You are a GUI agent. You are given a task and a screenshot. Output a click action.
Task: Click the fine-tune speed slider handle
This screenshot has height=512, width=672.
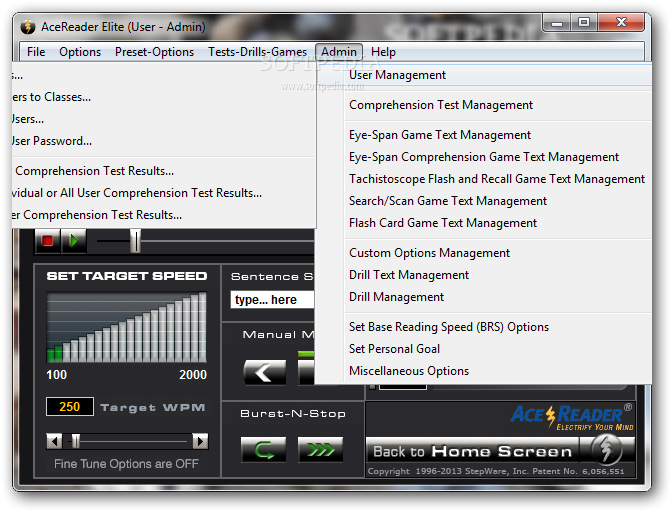tap(76, 441)
